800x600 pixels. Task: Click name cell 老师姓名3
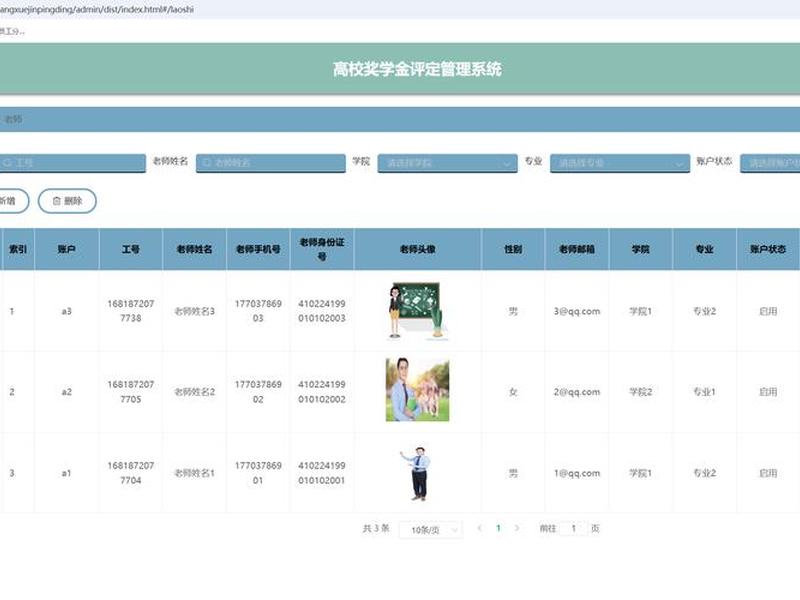click(194, 311)
